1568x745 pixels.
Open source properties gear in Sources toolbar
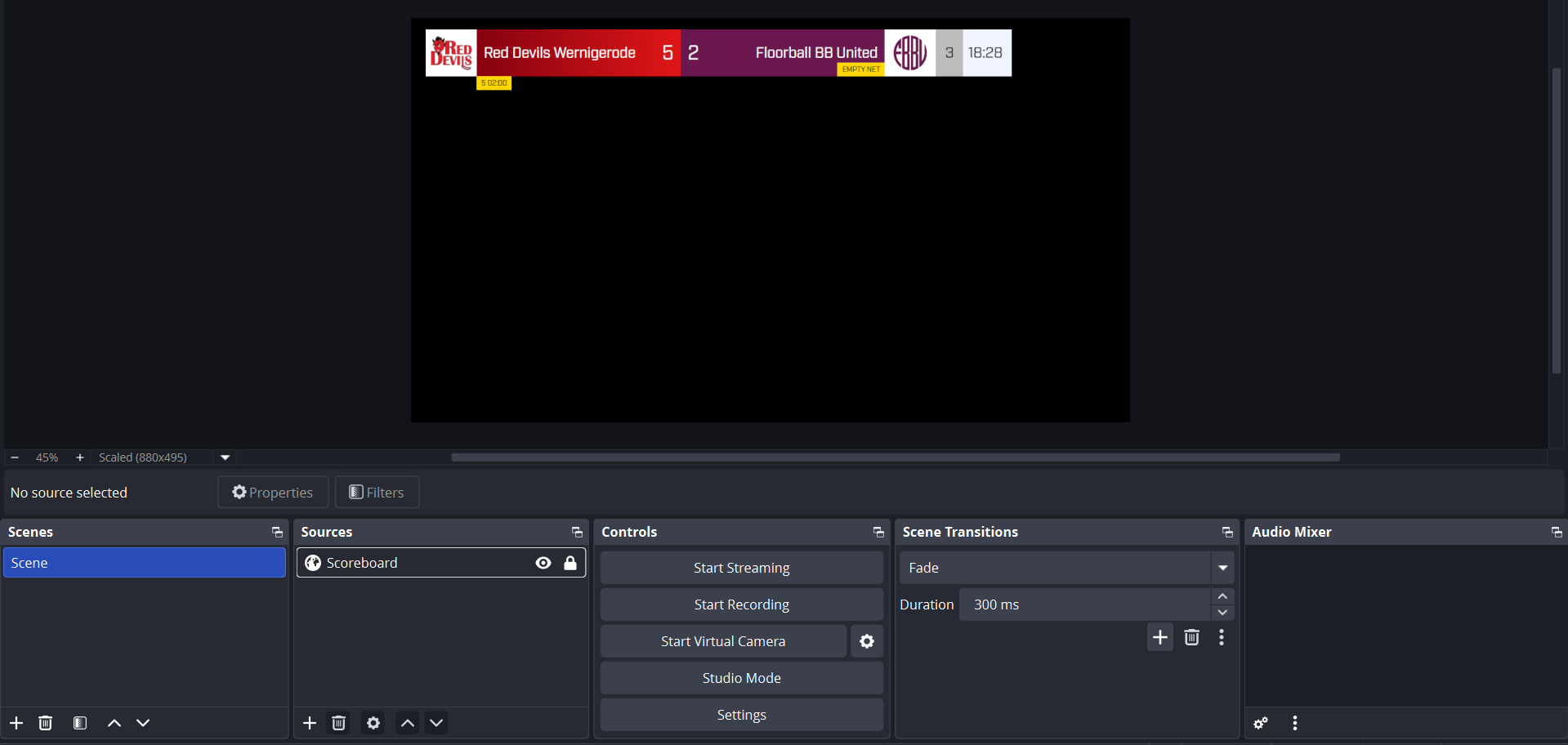click(x=373, y=723)
